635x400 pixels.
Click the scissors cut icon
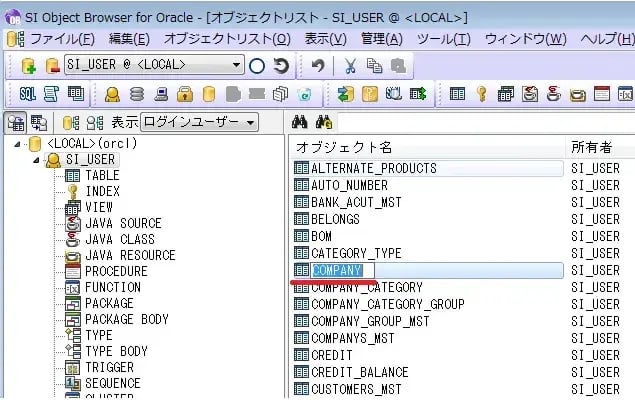point(350,65)
